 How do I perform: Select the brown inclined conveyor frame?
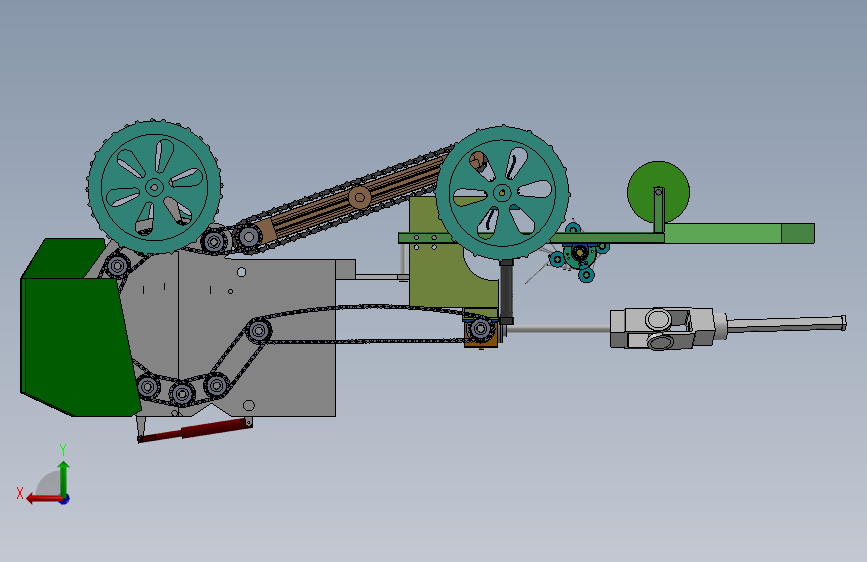pyautogui.click(x=354, y=200)
